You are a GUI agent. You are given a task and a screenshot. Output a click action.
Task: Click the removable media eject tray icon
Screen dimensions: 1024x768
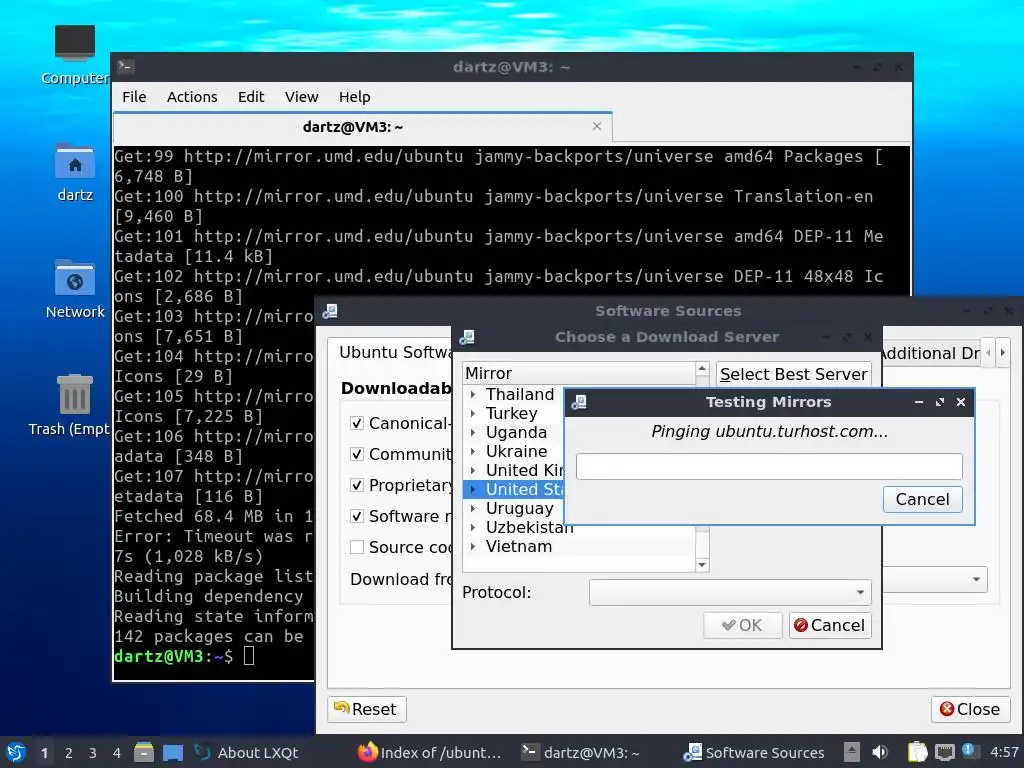(x=852, y=752)
